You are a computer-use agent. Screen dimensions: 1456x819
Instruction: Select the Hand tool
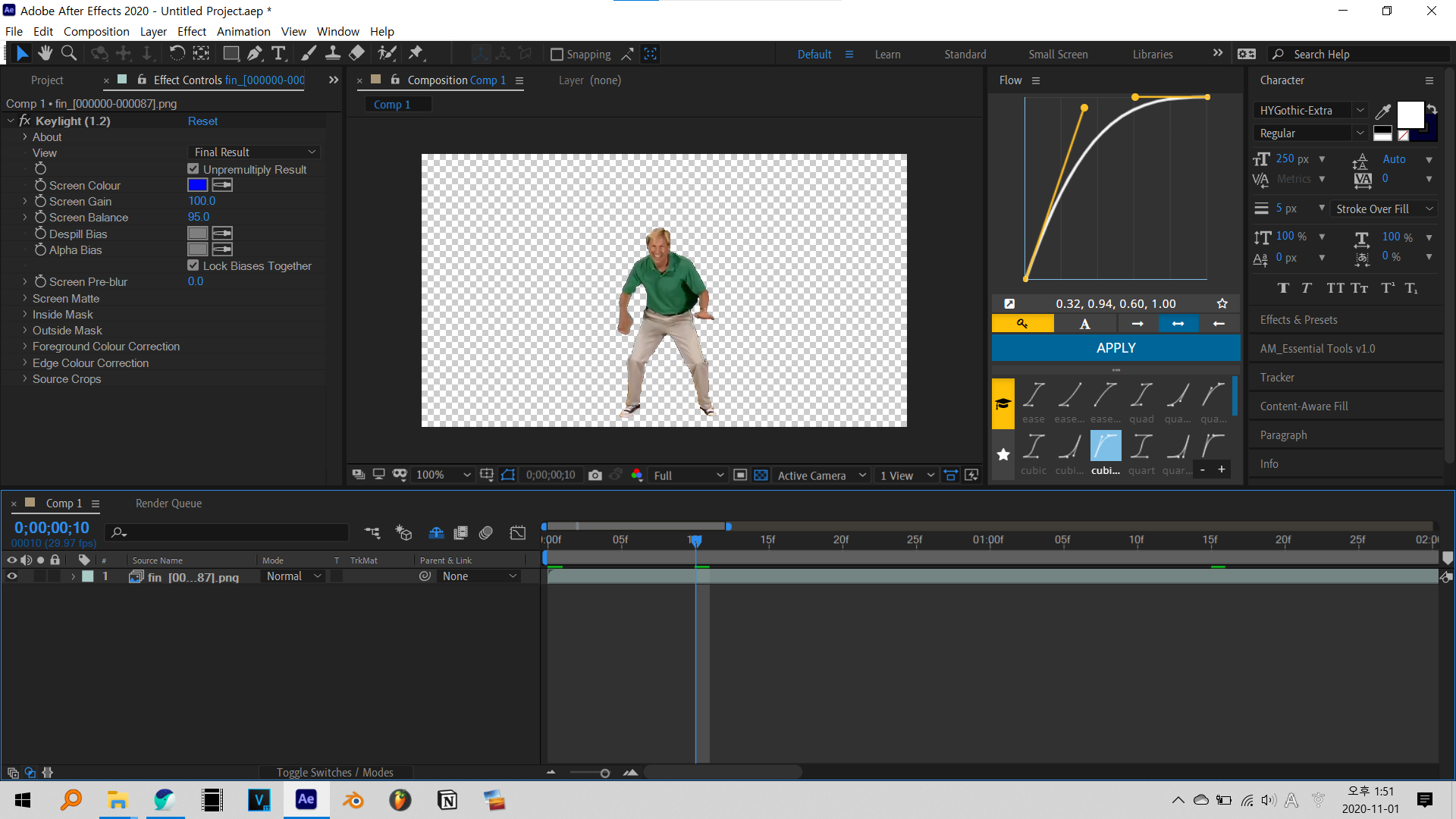pos(45,53)
